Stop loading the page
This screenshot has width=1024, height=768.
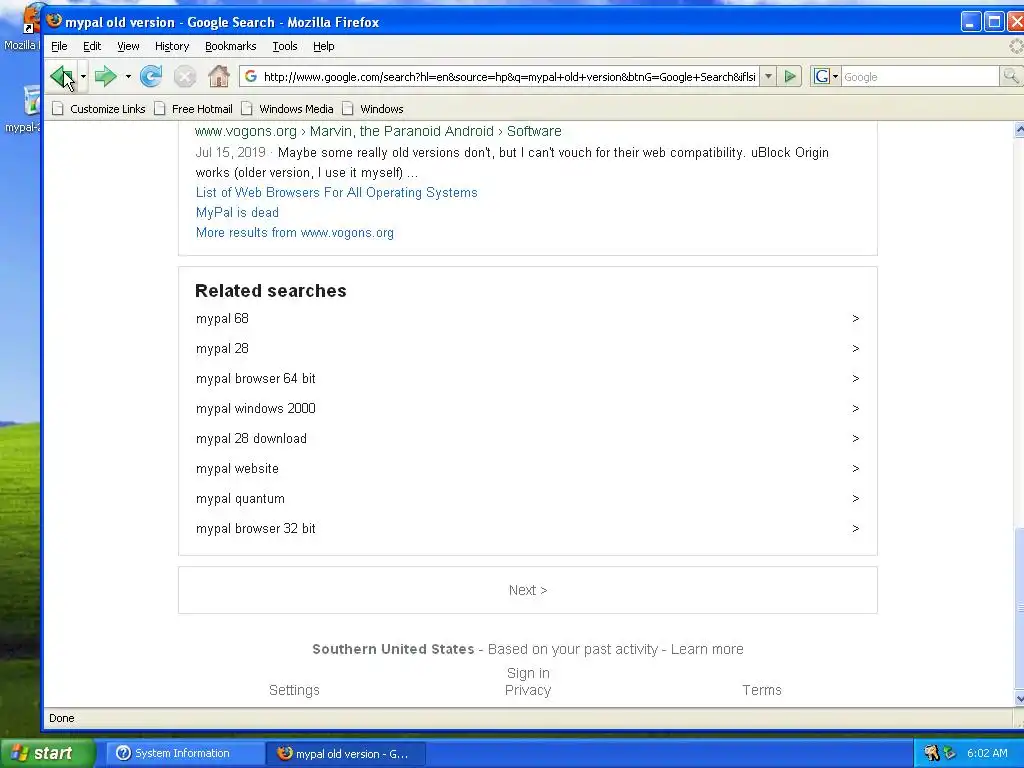pyautogui.click(x=185, y=76)
